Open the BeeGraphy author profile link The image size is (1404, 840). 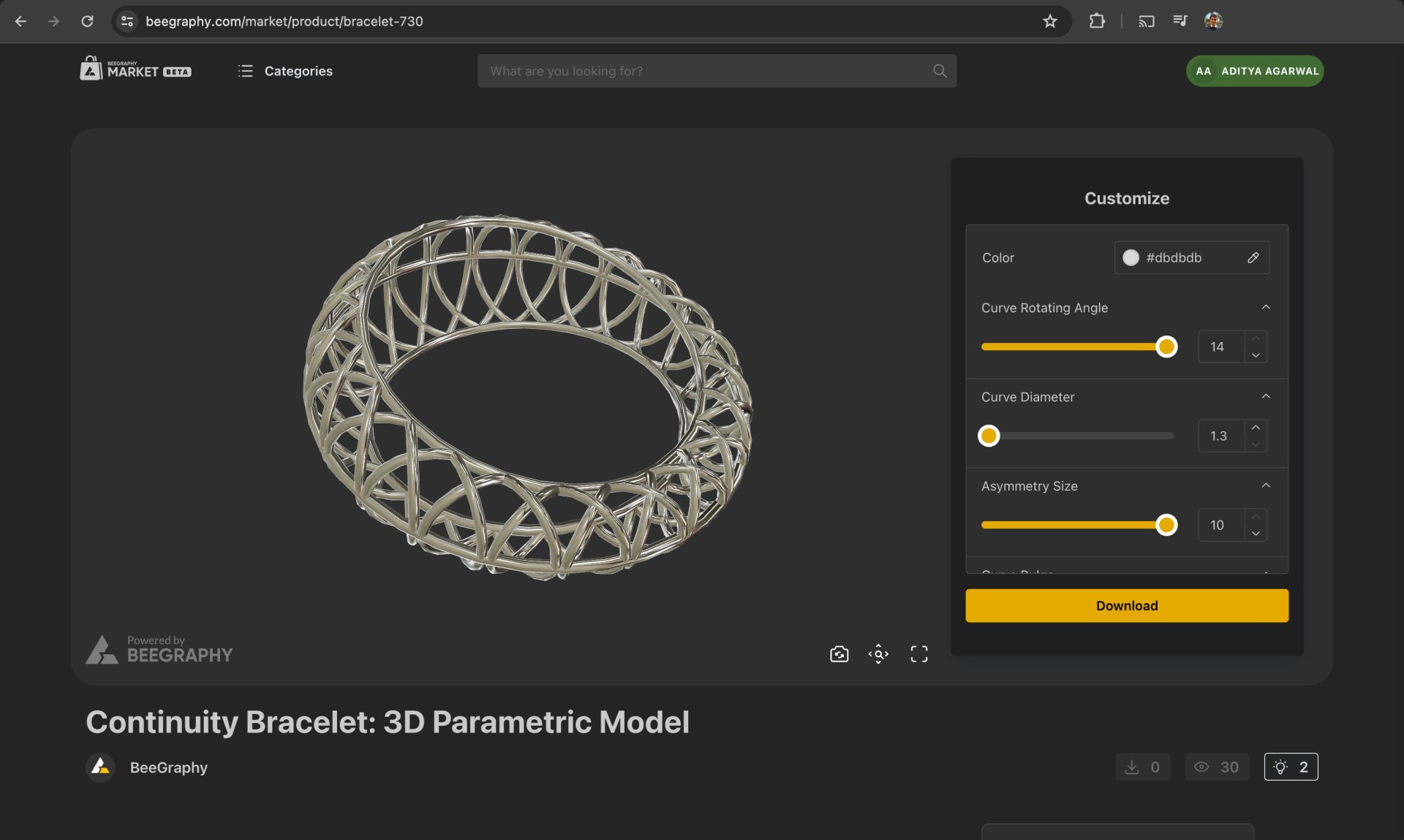click(169, 768)
